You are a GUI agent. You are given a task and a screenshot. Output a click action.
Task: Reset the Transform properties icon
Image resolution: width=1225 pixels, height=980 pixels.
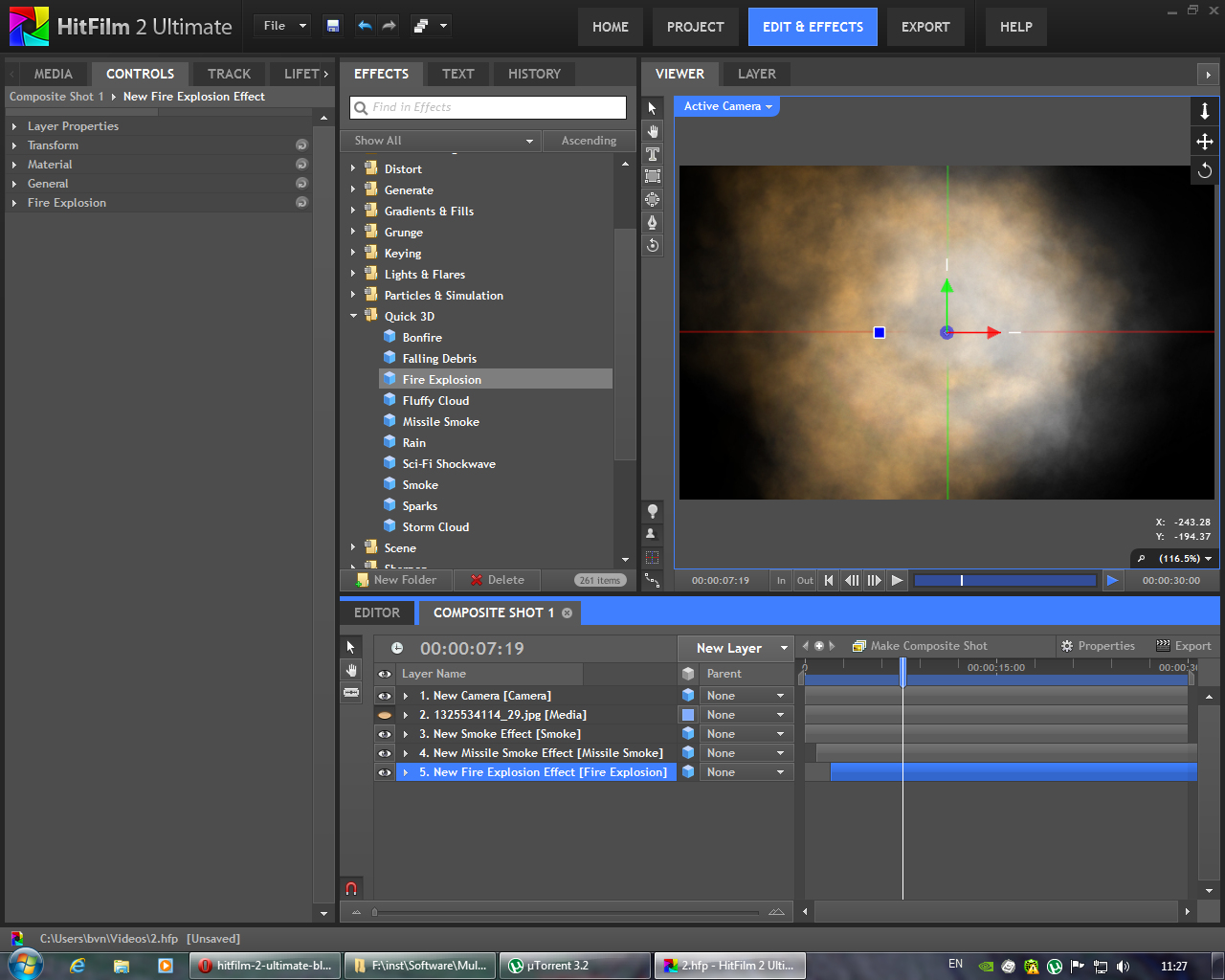[x=301, y=145]
